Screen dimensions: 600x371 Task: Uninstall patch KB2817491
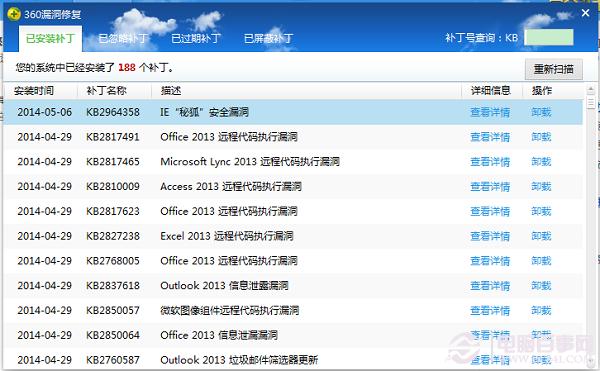tap(541, 137)
